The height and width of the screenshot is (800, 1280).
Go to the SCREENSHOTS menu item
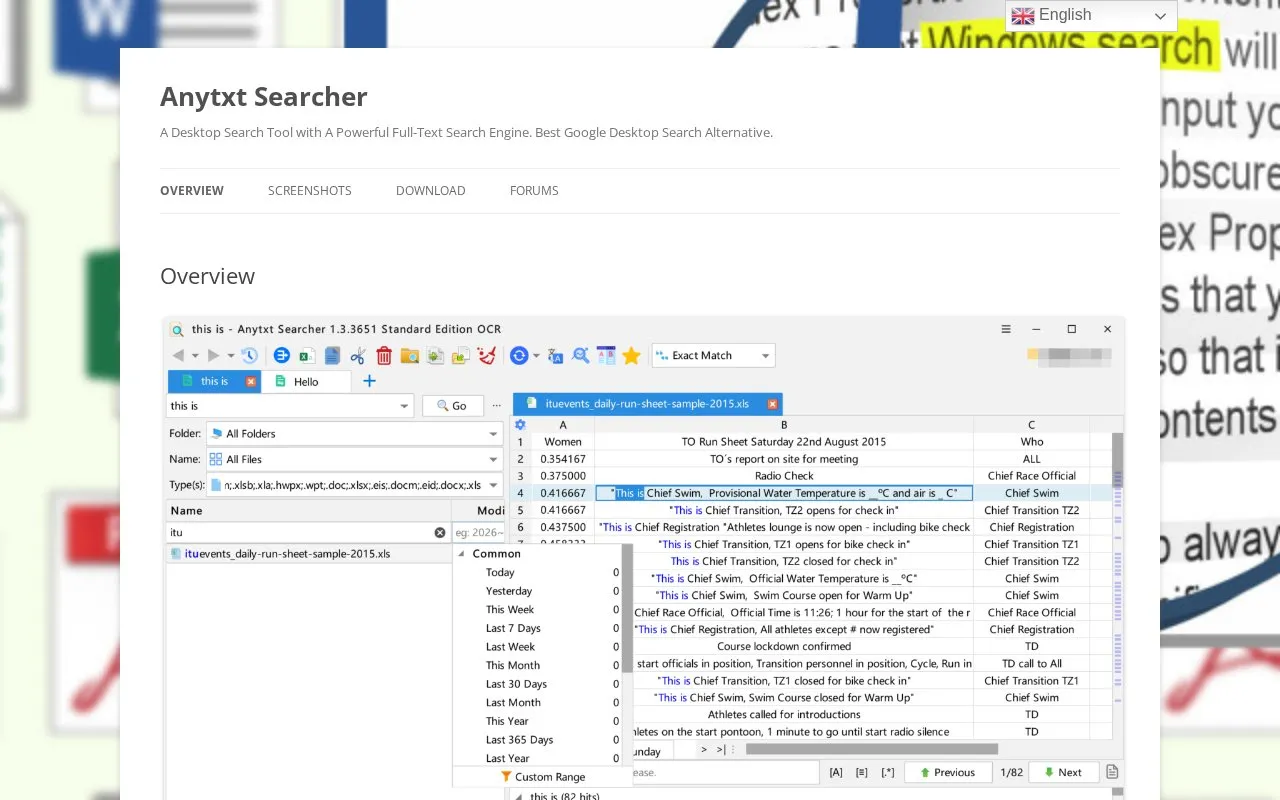pyautogui.click(x=310, y=191)
